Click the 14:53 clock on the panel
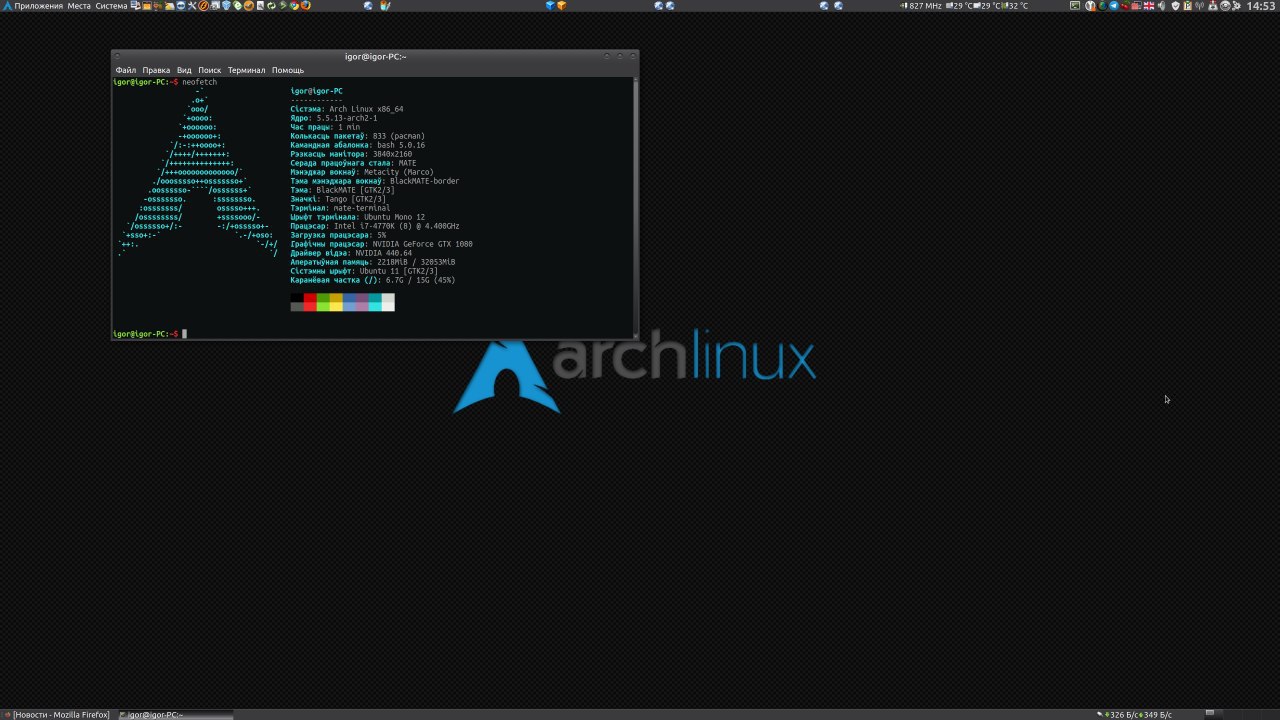This screenshot has height=720, width=1280. coord(1261,6)
